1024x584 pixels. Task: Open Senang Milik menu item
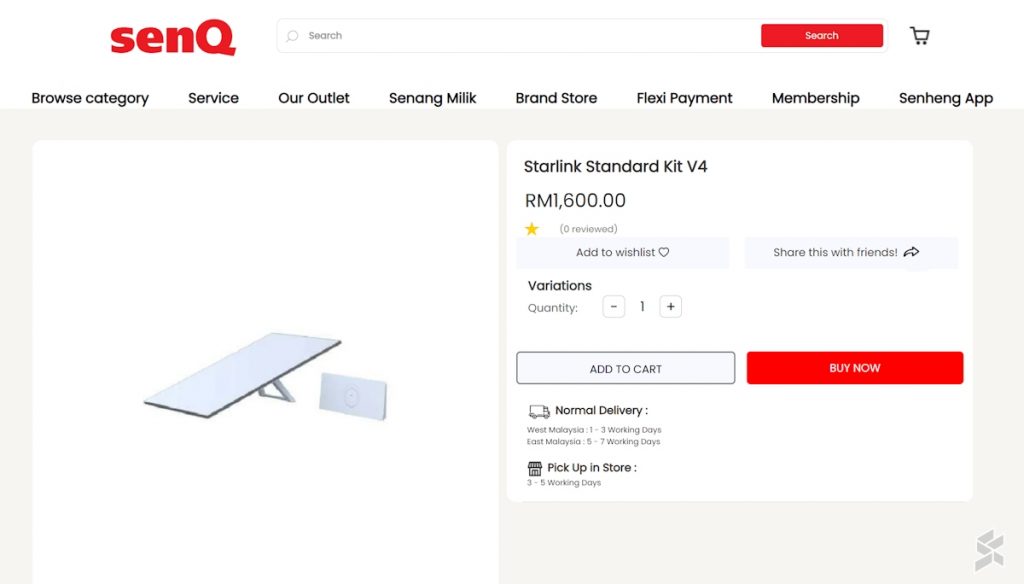(432, 98)
